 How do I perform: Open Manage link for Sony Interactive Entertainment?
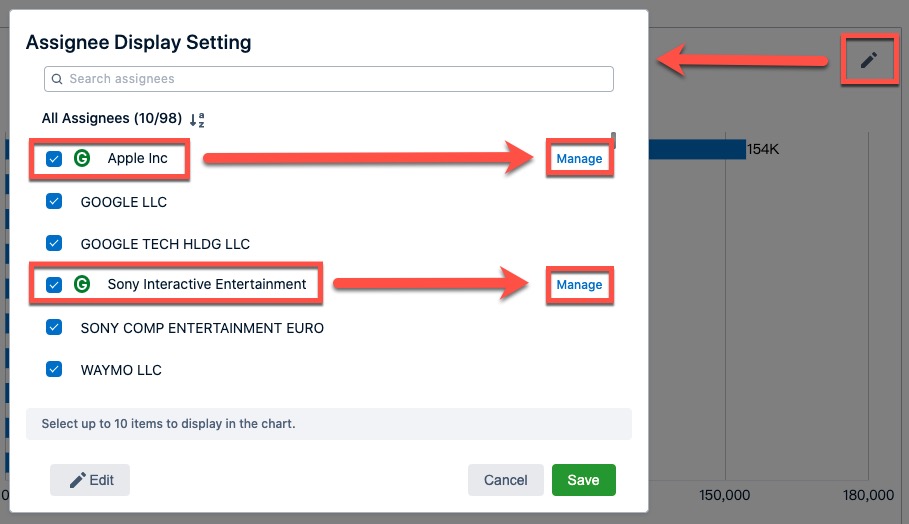tap(579, 285)
